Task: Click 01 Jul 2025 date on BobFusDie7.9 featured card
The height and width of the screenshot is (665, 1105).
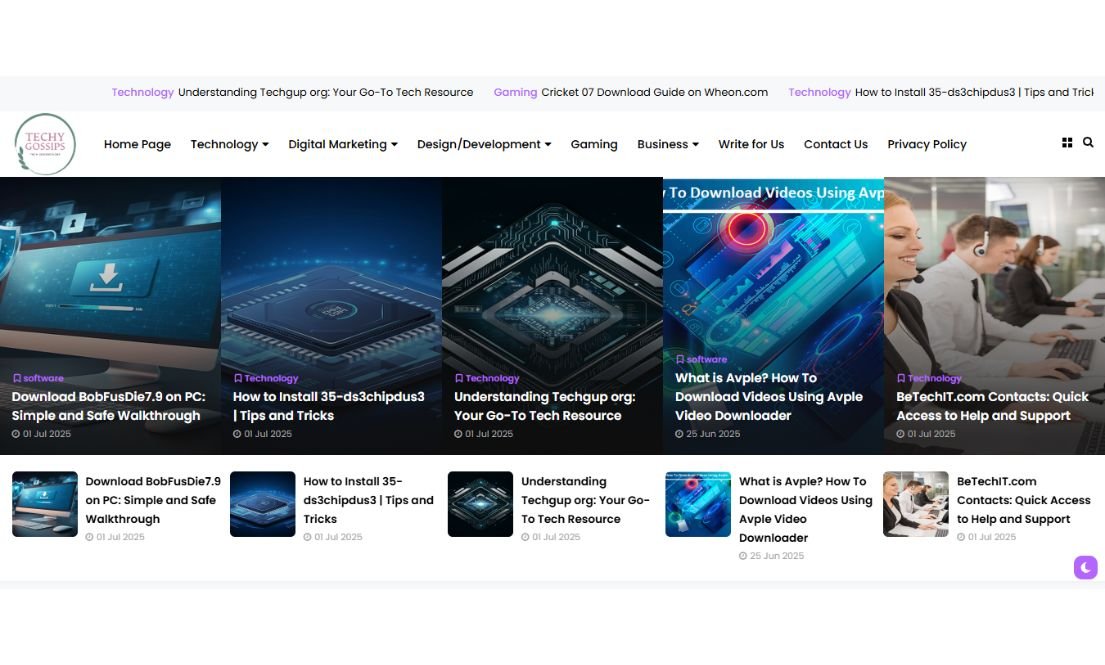Action: pos(42,434)
